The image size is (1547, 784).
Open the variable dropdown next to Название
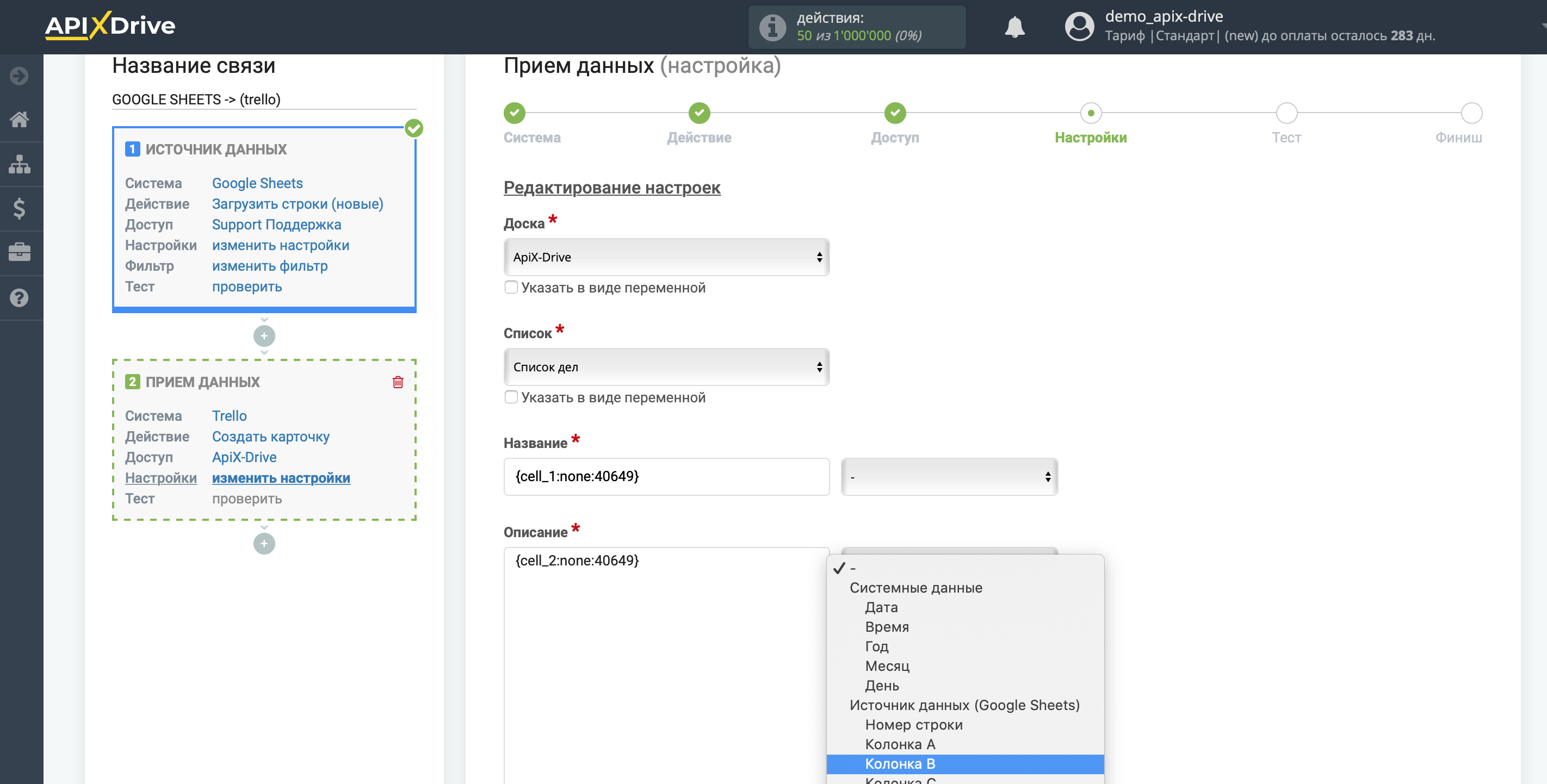(949, 477)
